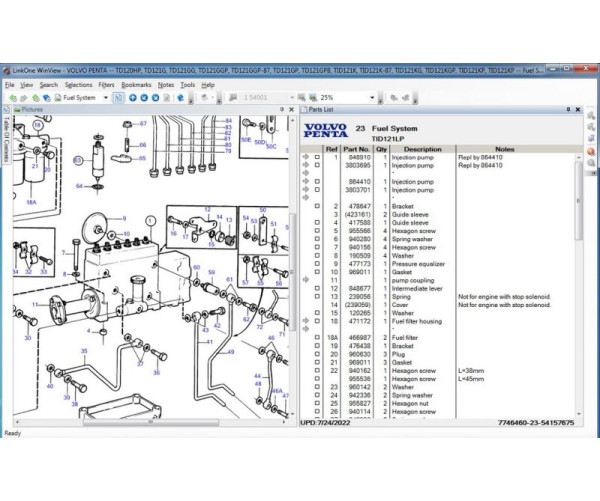
Task: Click the Description column header
Action: tap(421, 150)
